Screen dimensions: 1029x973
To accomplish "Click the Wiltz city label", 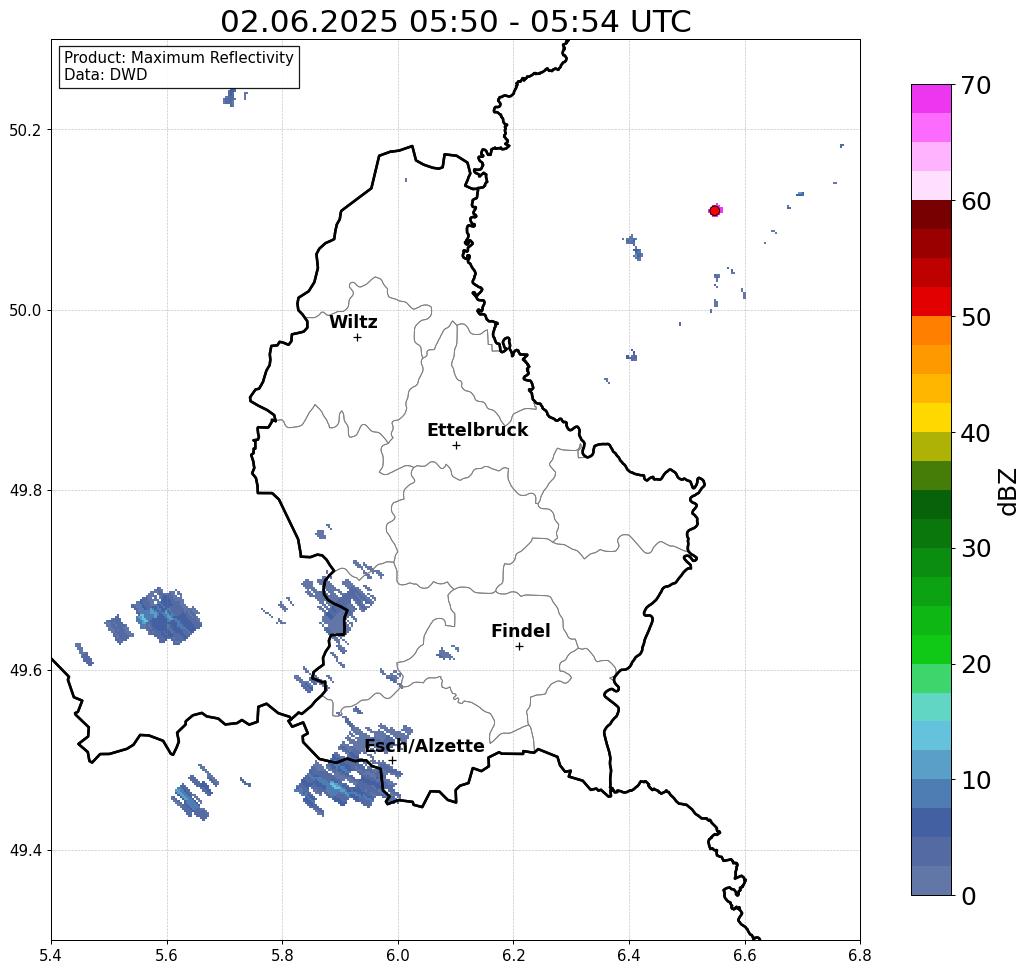I will tap(353, 322).
